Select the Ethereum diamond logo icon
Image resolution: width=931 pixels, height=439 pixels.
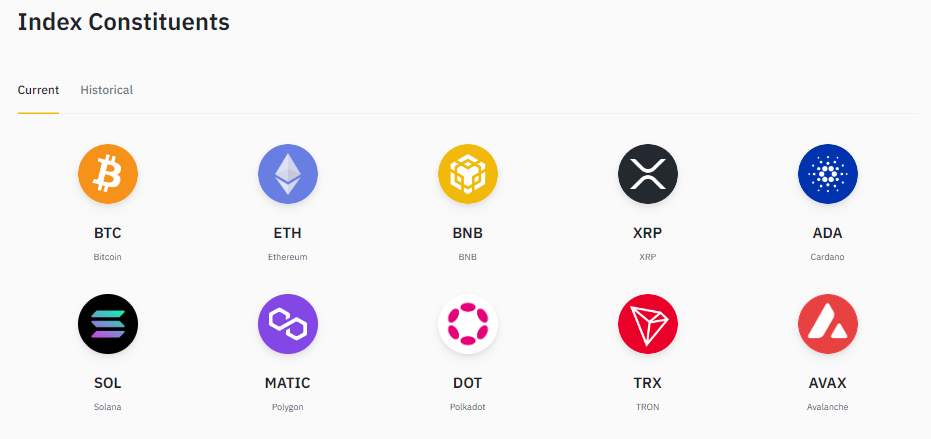[288, 174]
